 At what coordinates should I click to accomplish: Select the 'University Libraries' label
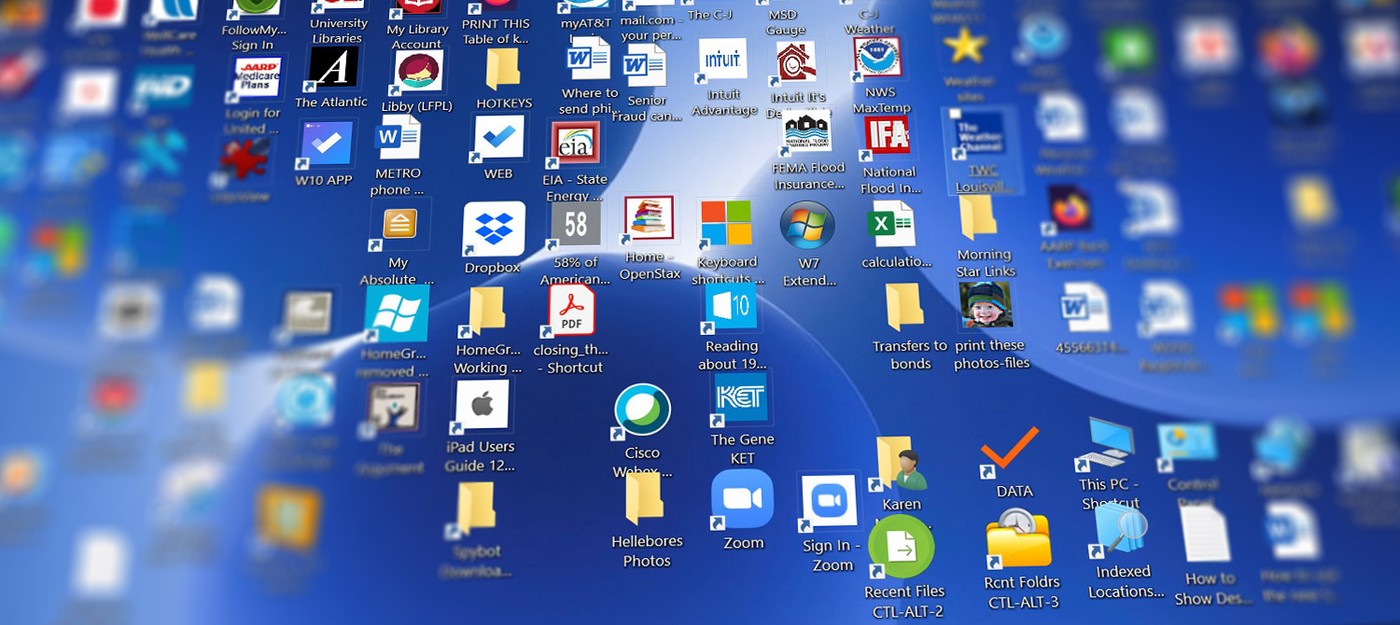click(338, 31)
